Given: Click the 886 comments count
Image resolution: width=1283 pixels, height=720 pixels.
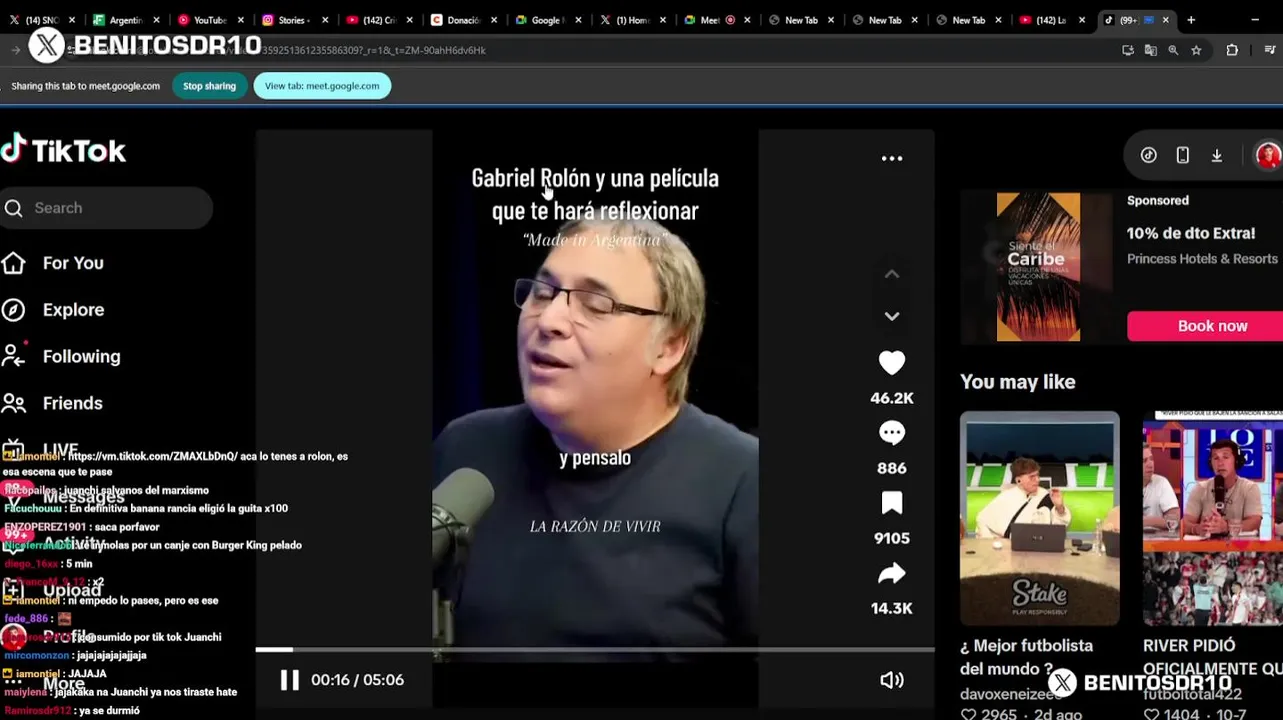Looking at the screenshot, I should tap(892, 468).
